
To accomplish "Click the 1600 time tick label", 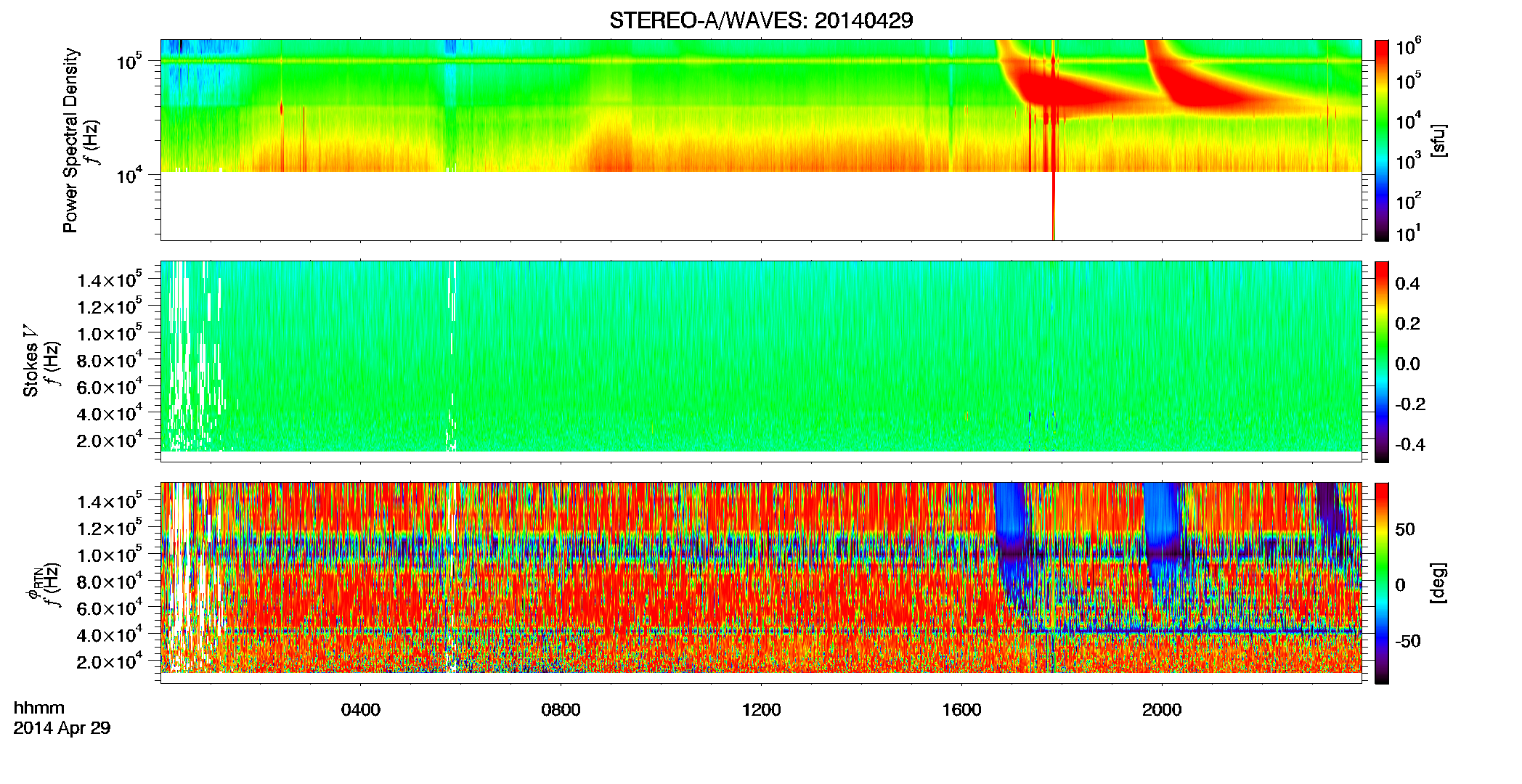I will click(x=961, y=709).
